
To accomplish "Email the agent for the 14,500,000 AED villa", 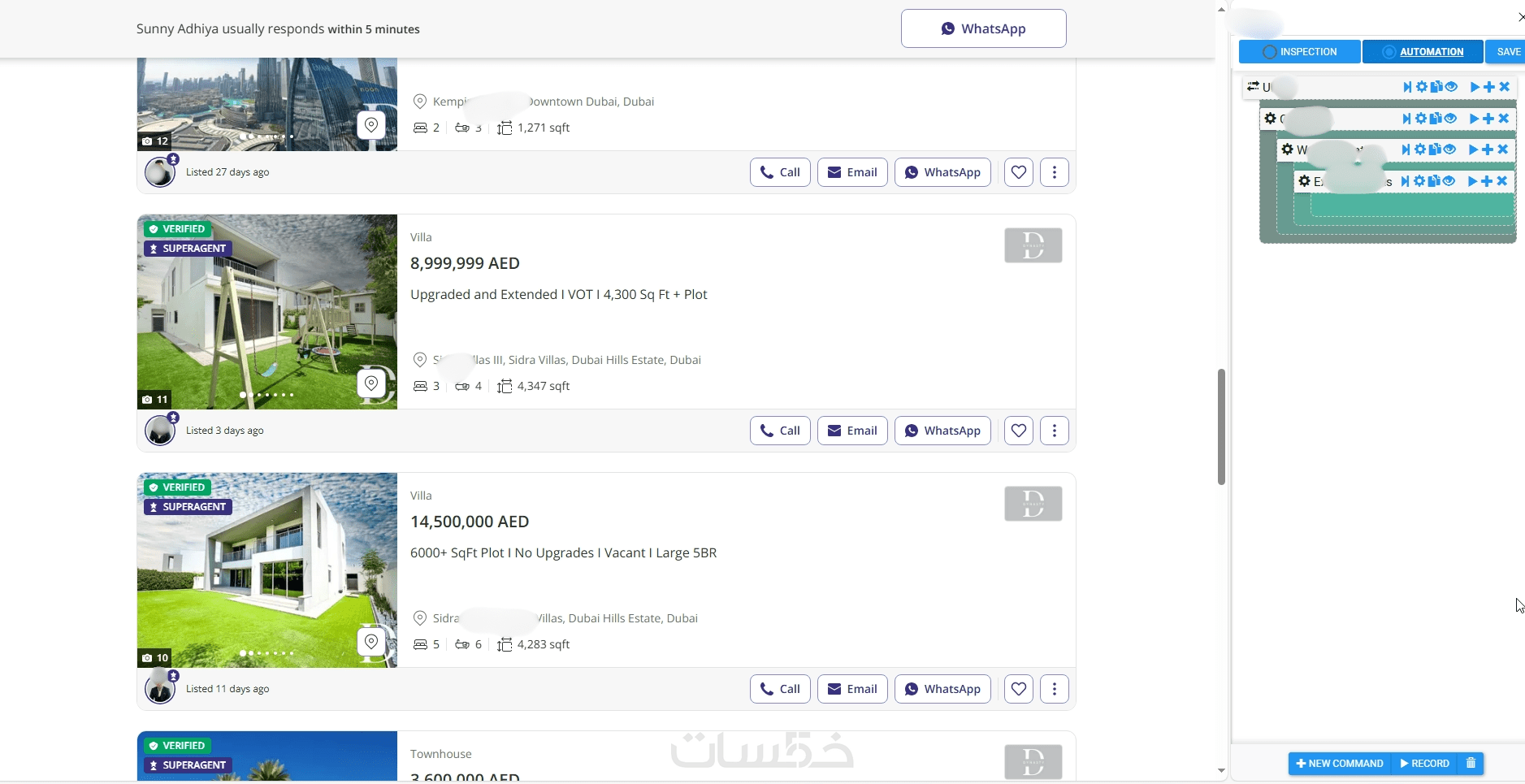I will pos(852,689).
